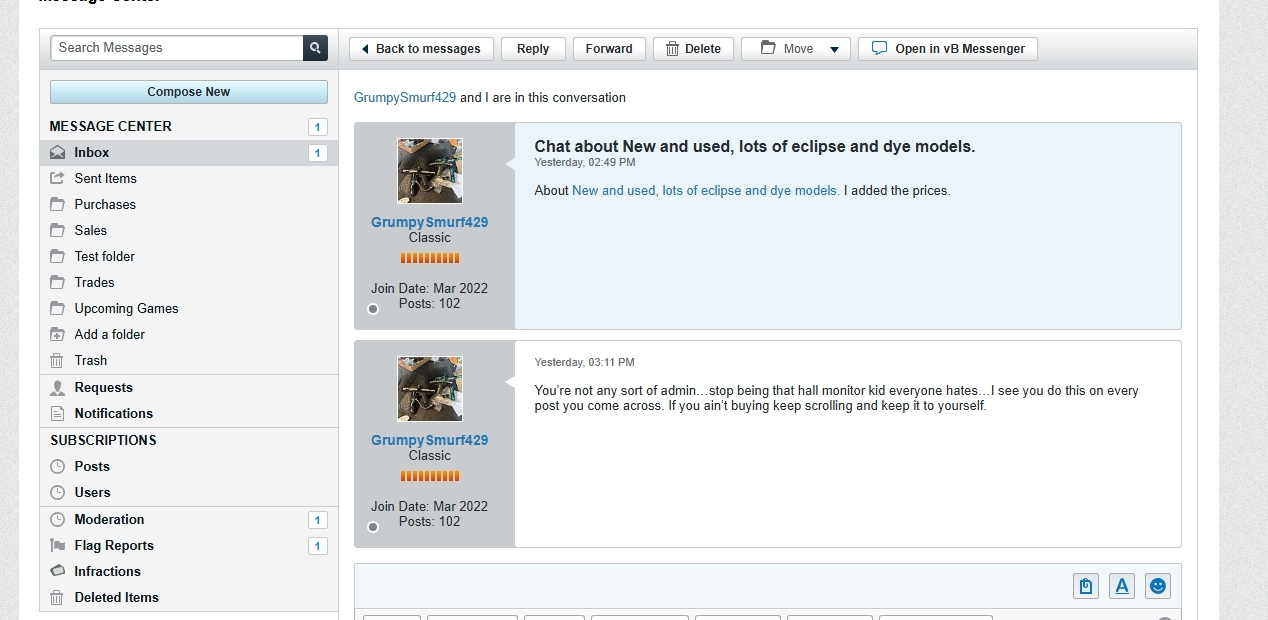Click the MESSAGE CENTER heading
The width and height of the screenshot is (1268, 620).
111,127
